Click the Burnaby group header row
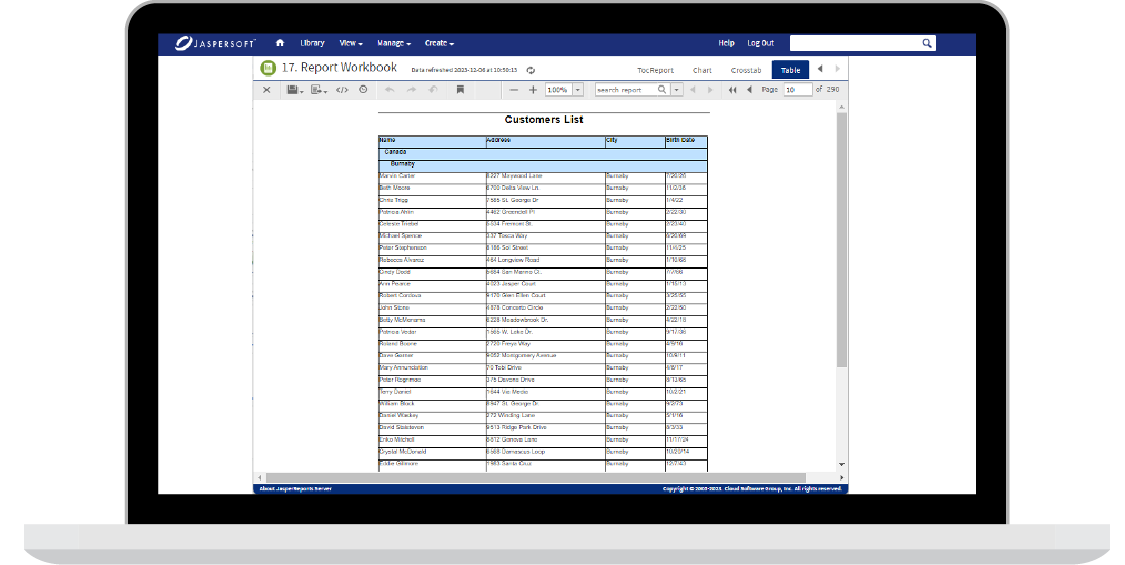 (543, 165)
